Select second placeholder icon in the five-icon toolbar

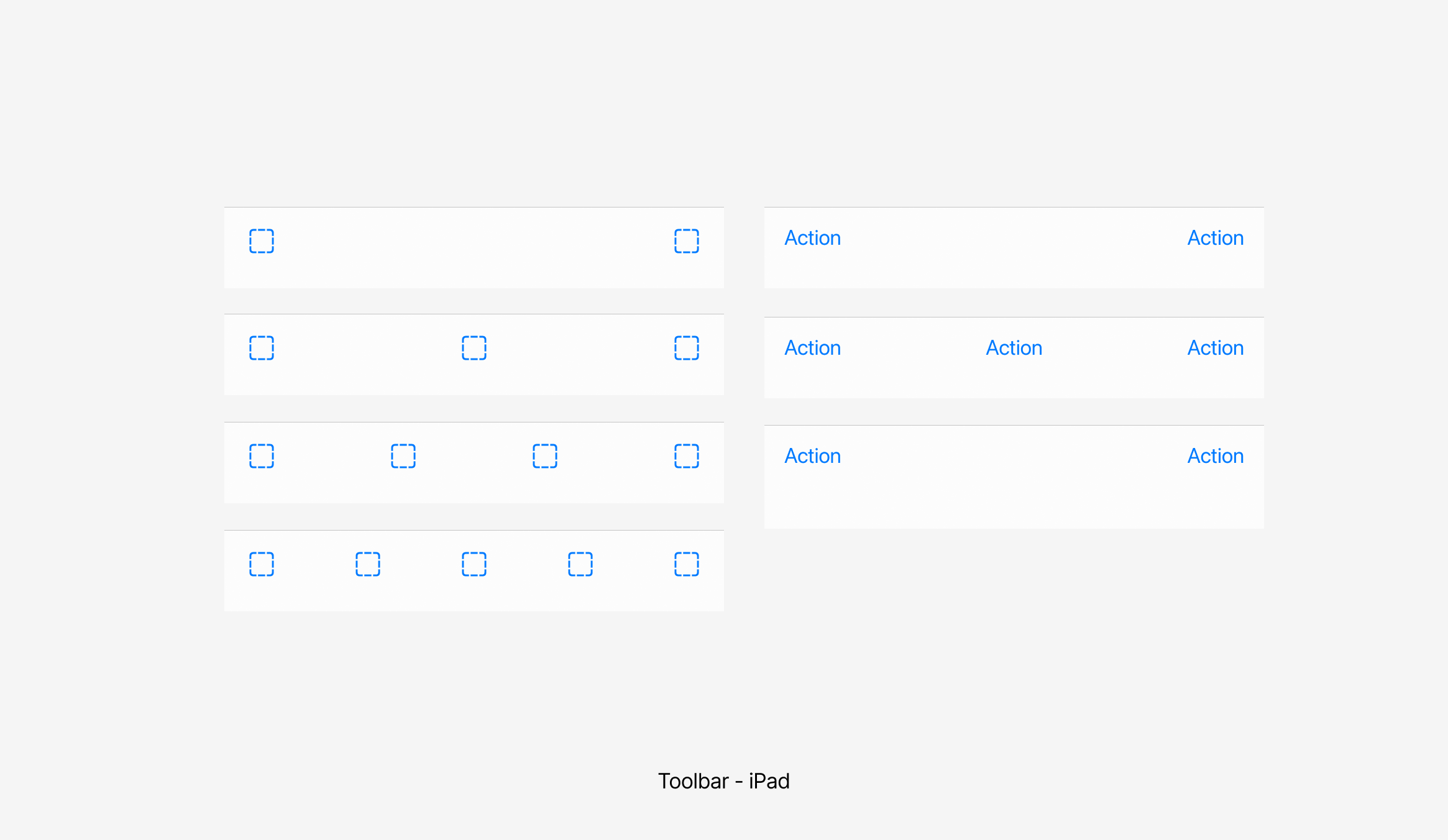[368, 564]
